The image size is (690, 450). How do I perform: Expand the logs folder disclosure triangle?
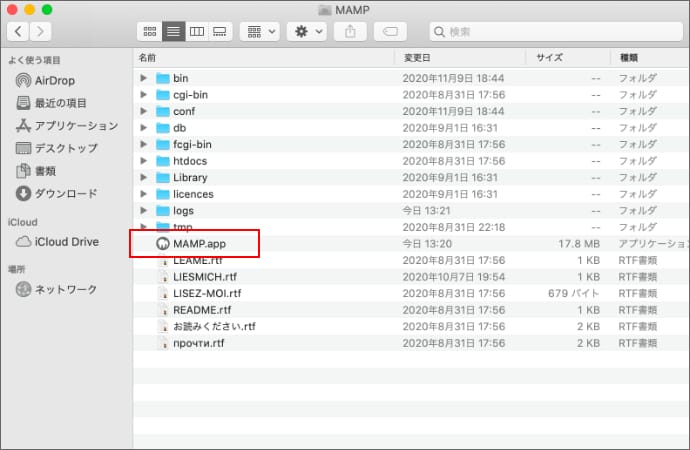pos(145,211)
